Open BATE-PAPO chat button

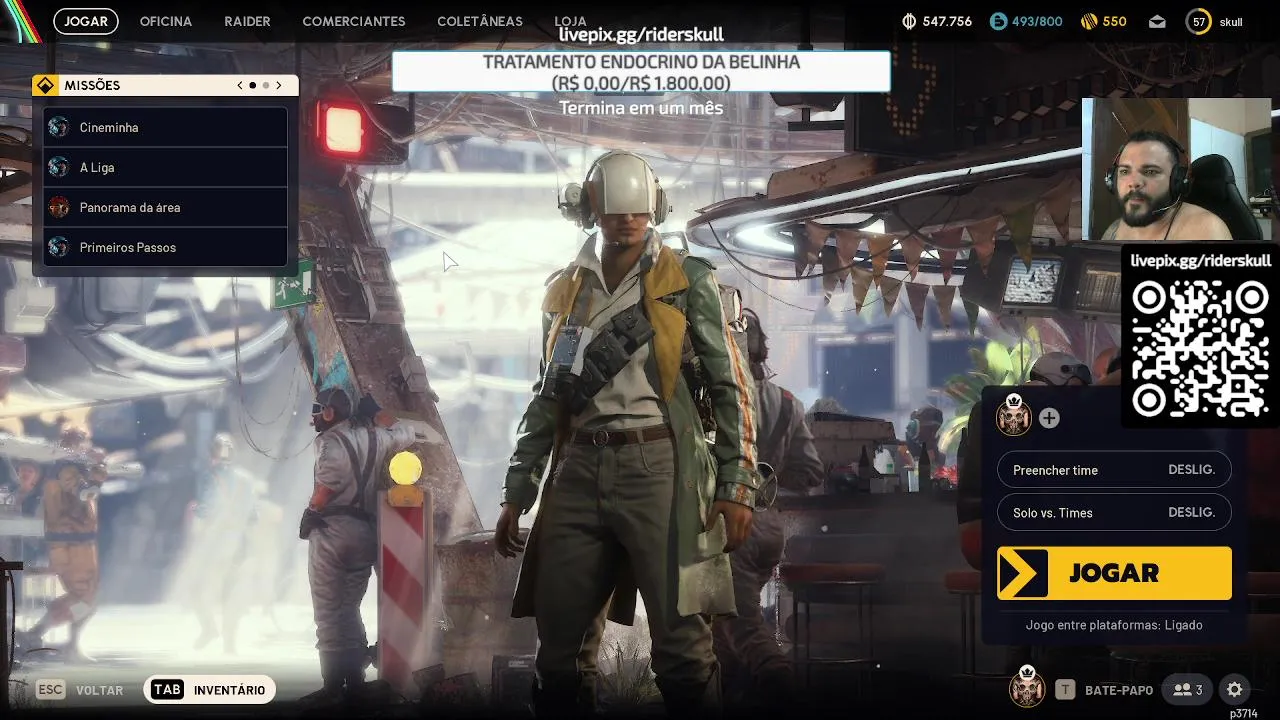[1104, 690]
